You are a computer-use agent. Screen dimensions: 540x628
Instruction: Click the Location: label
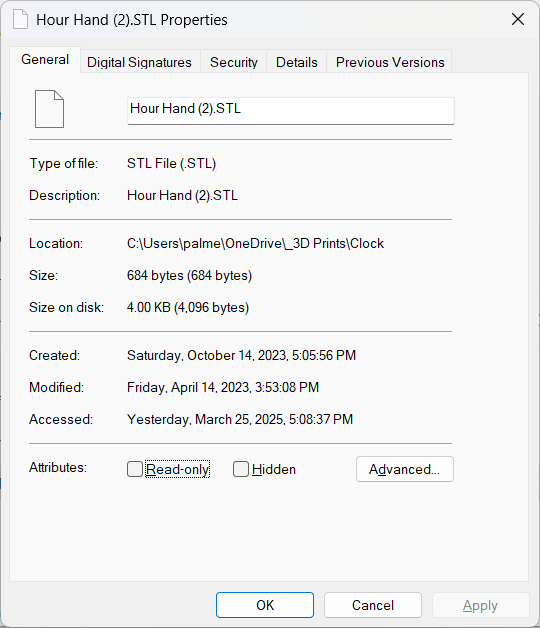56,244
